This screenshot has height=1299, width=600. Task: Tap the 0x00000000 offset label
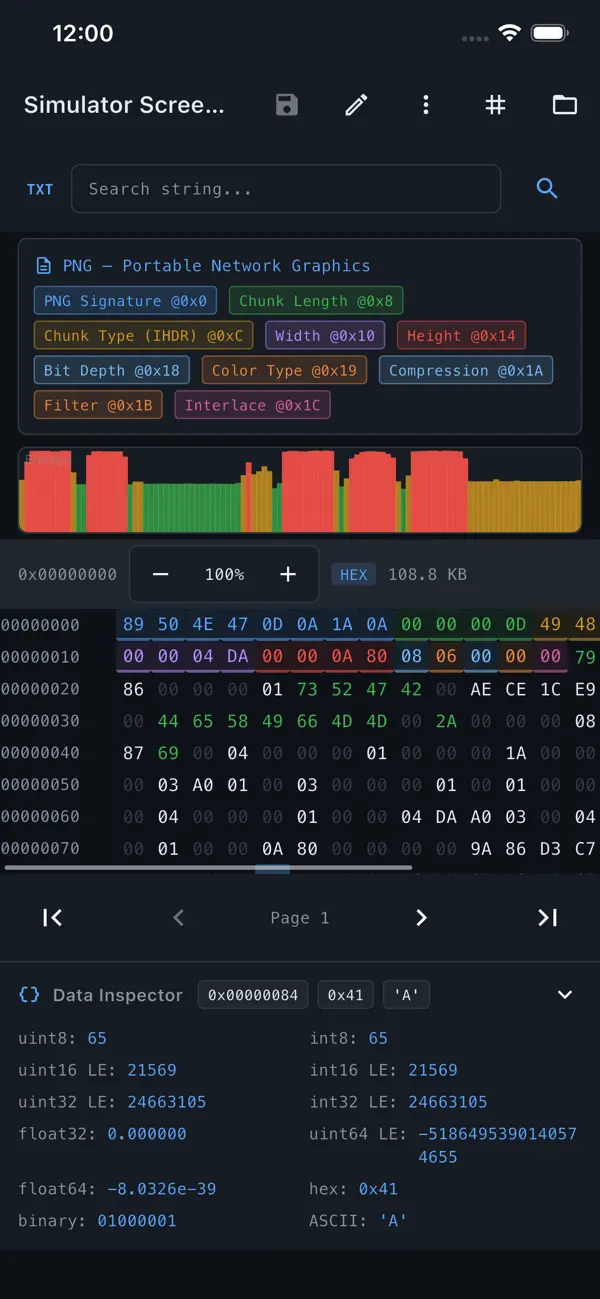(x=67, y=575)
